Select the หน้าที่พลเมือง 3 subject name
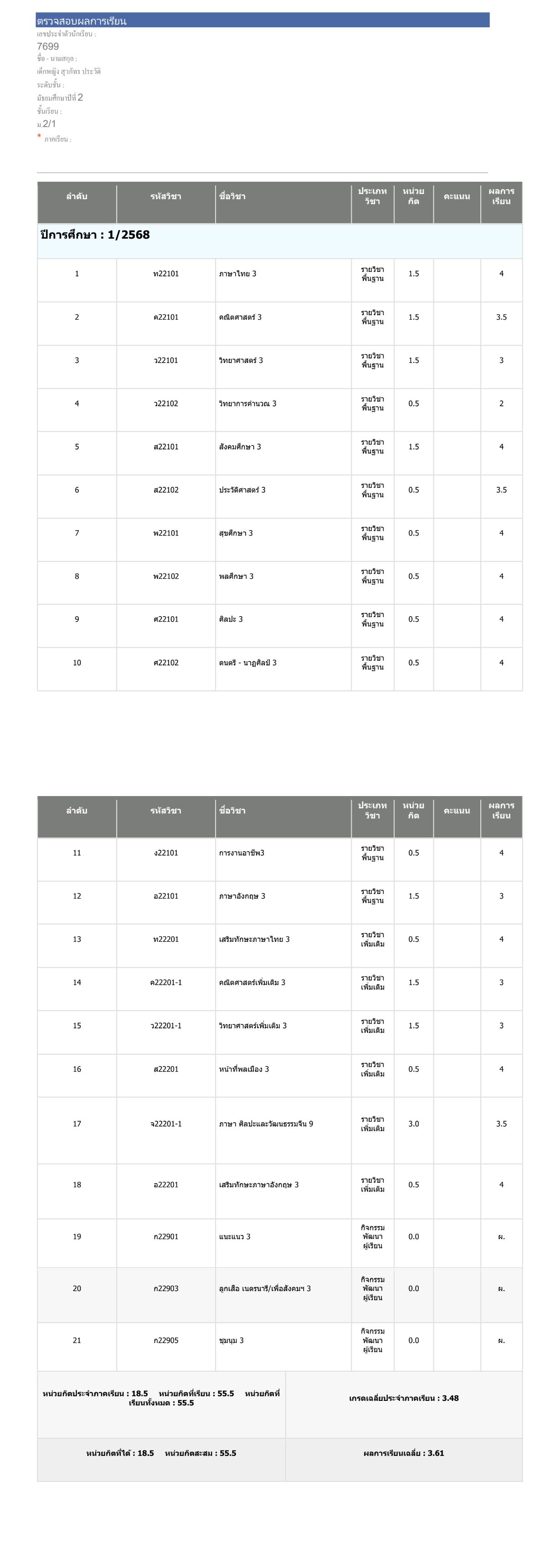The height and width of the screenshot is (1568, 555). [244, 1069]
